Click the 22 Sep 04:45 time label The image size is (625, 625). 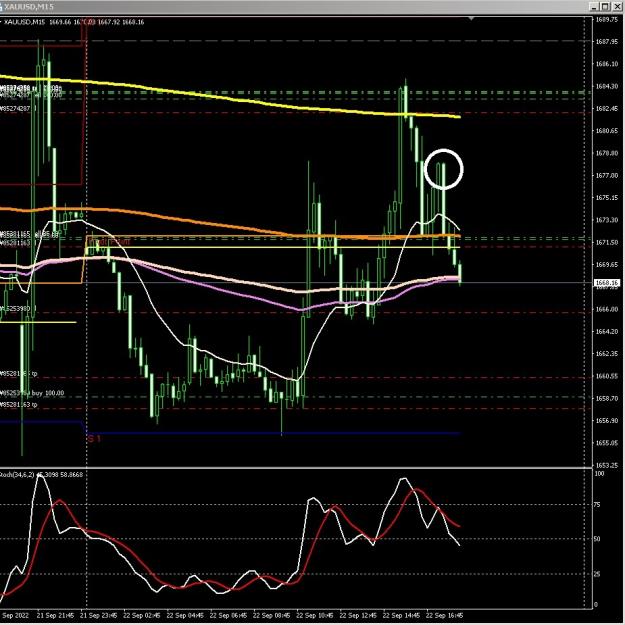point(185,615)
